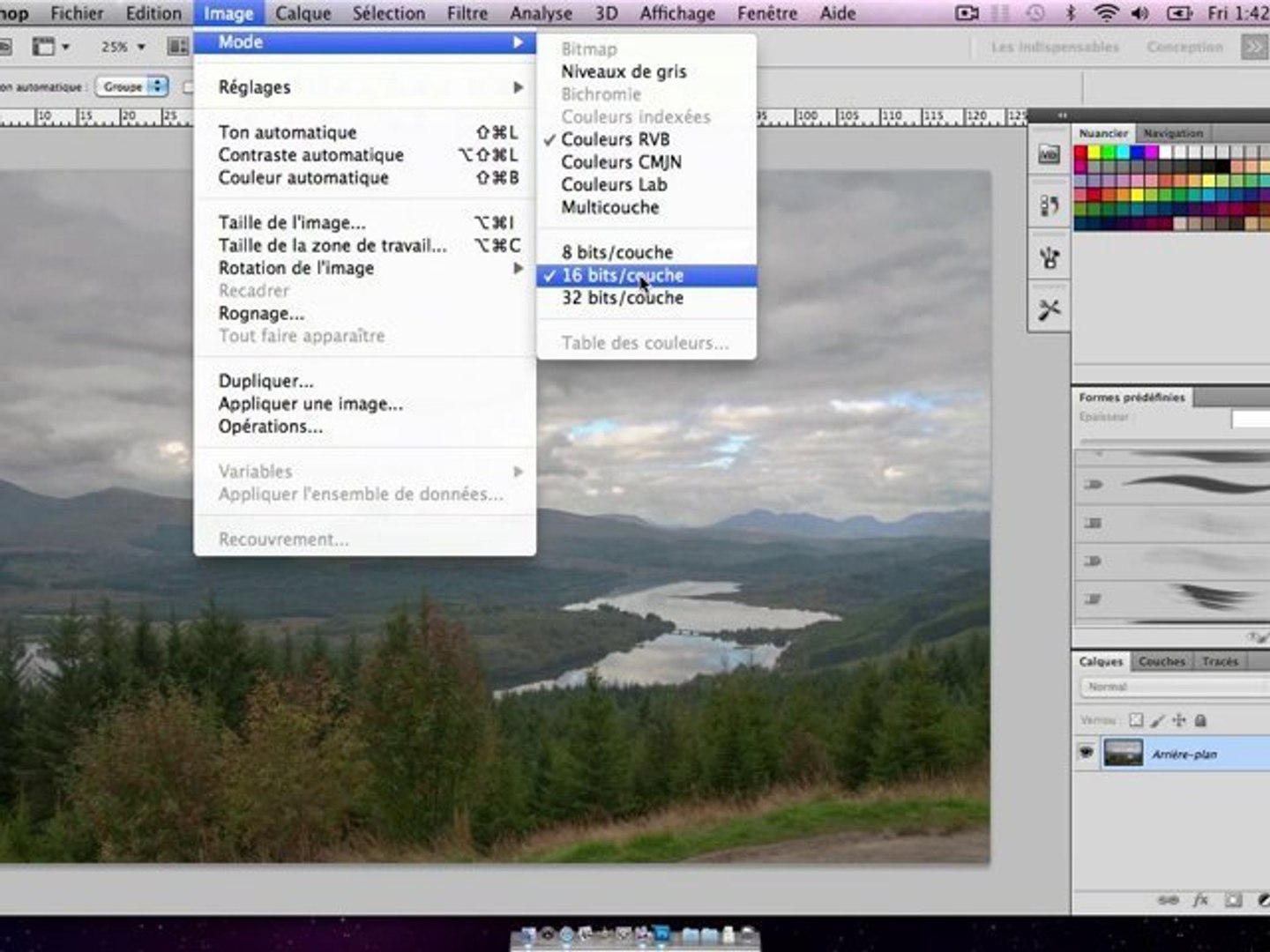Open the Groupe dropdown

pyautogui.click(x=131, y=86)
